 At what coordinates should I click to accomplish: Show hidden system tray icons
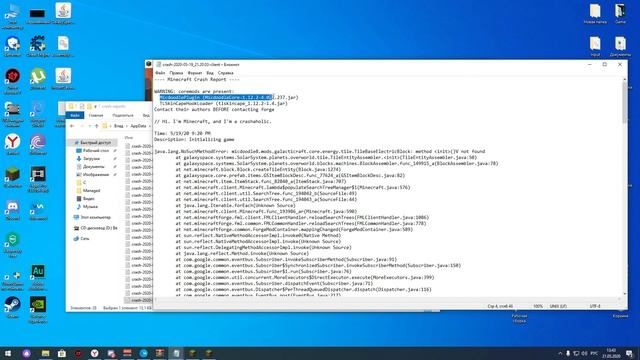560,353
